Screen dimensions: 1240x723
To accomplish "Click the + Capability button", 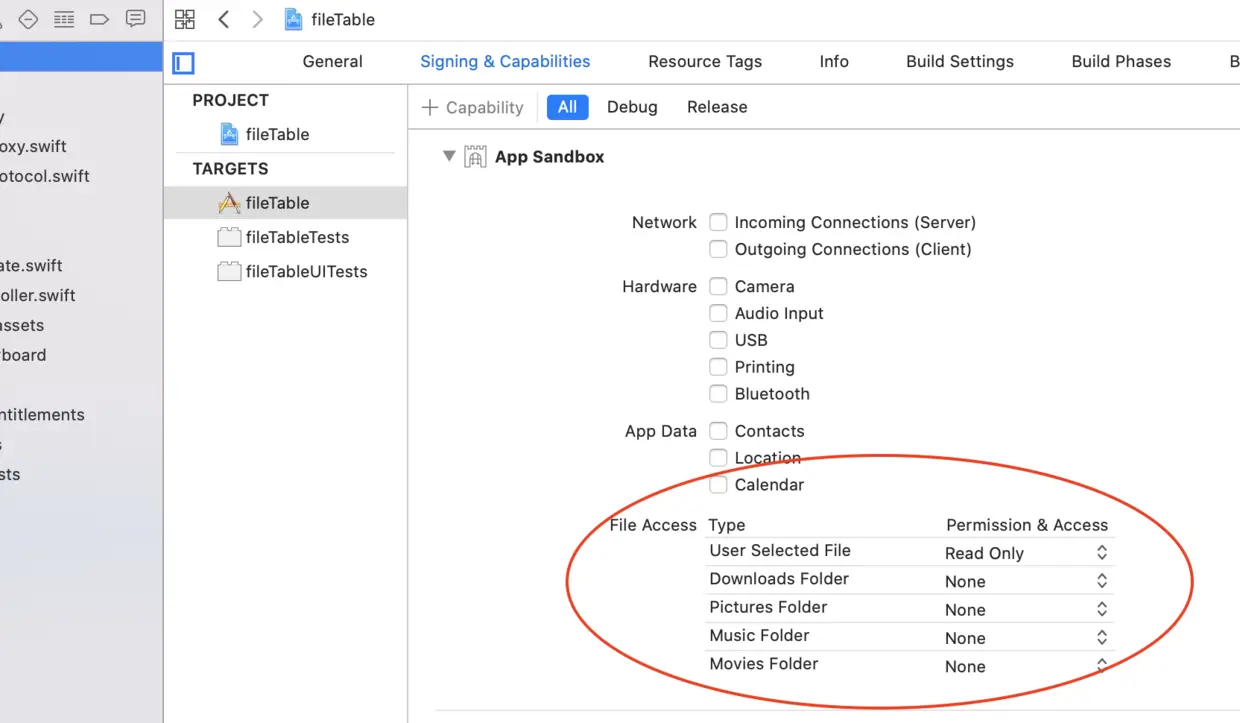I will point(472,107).
